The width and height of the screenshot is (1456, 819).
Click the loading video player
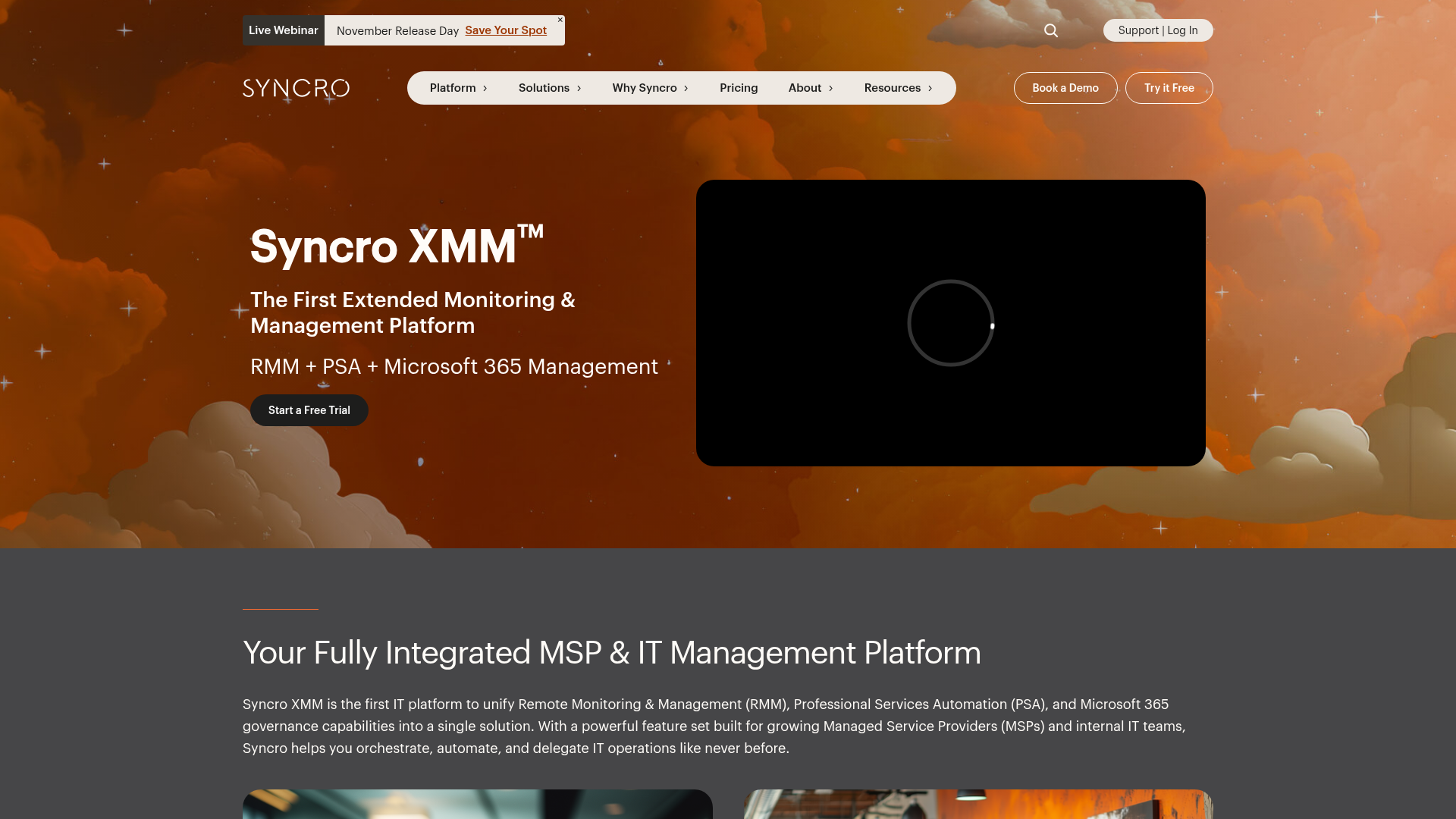click(x=951, y=322)
